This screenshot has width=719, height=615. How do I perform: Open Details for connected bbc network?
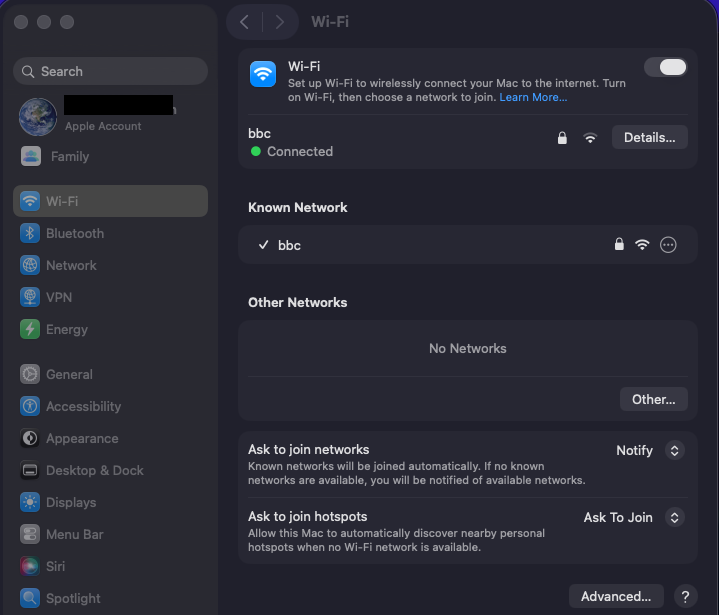pyautogui.click(x=649, y=137)
